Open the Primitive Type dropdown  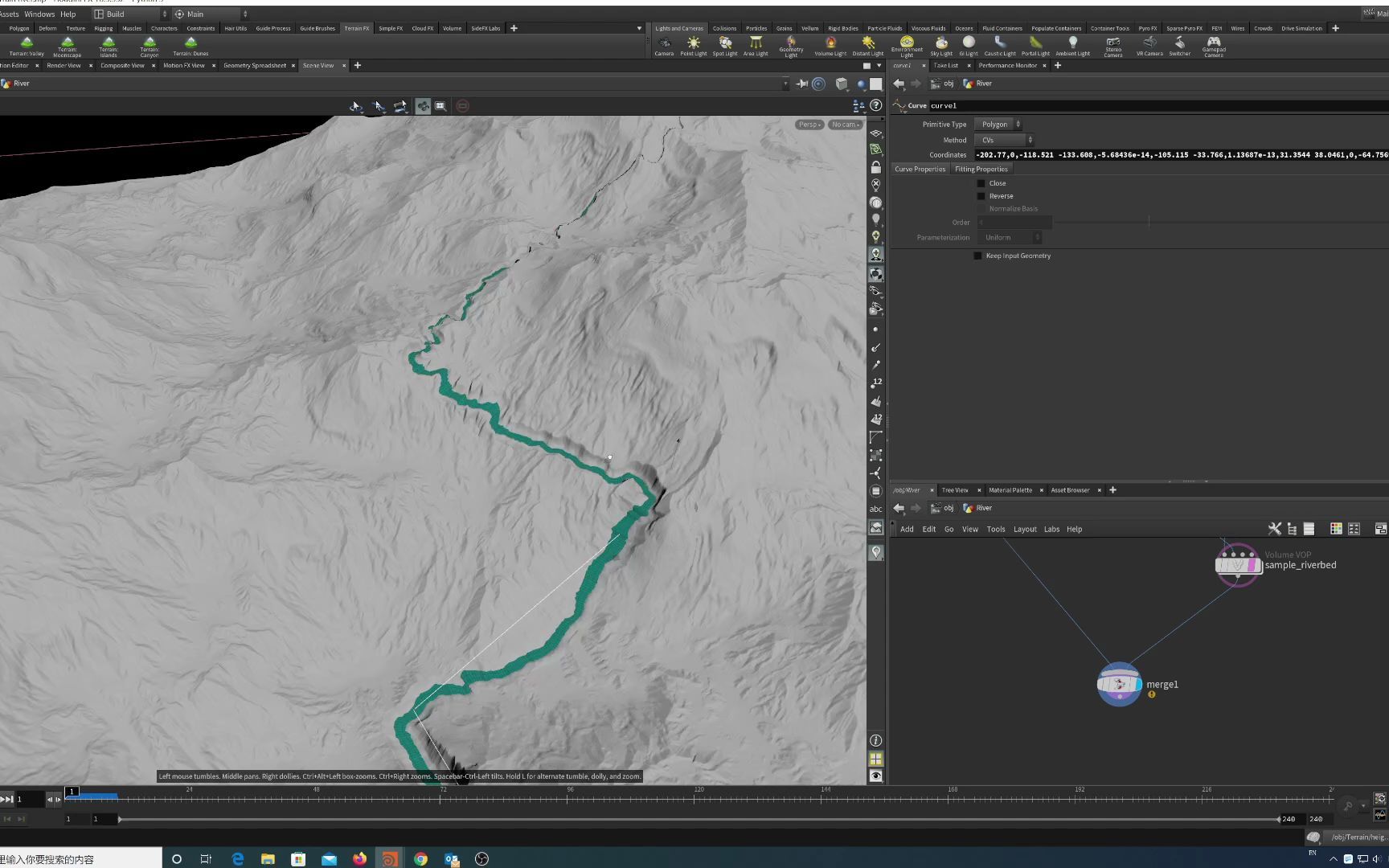pyautogui.click(x=998, y=125)
